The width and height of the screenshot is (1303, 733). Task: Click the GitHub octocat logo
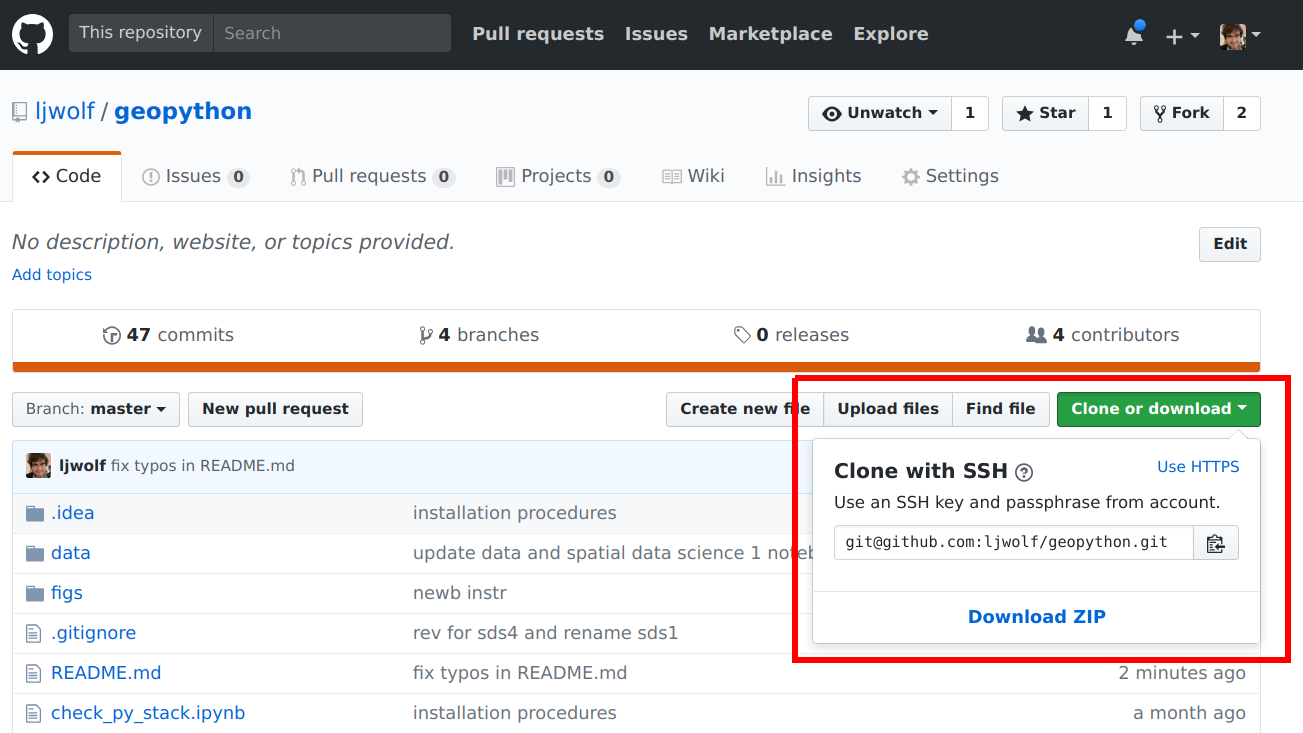pos(32,34)
